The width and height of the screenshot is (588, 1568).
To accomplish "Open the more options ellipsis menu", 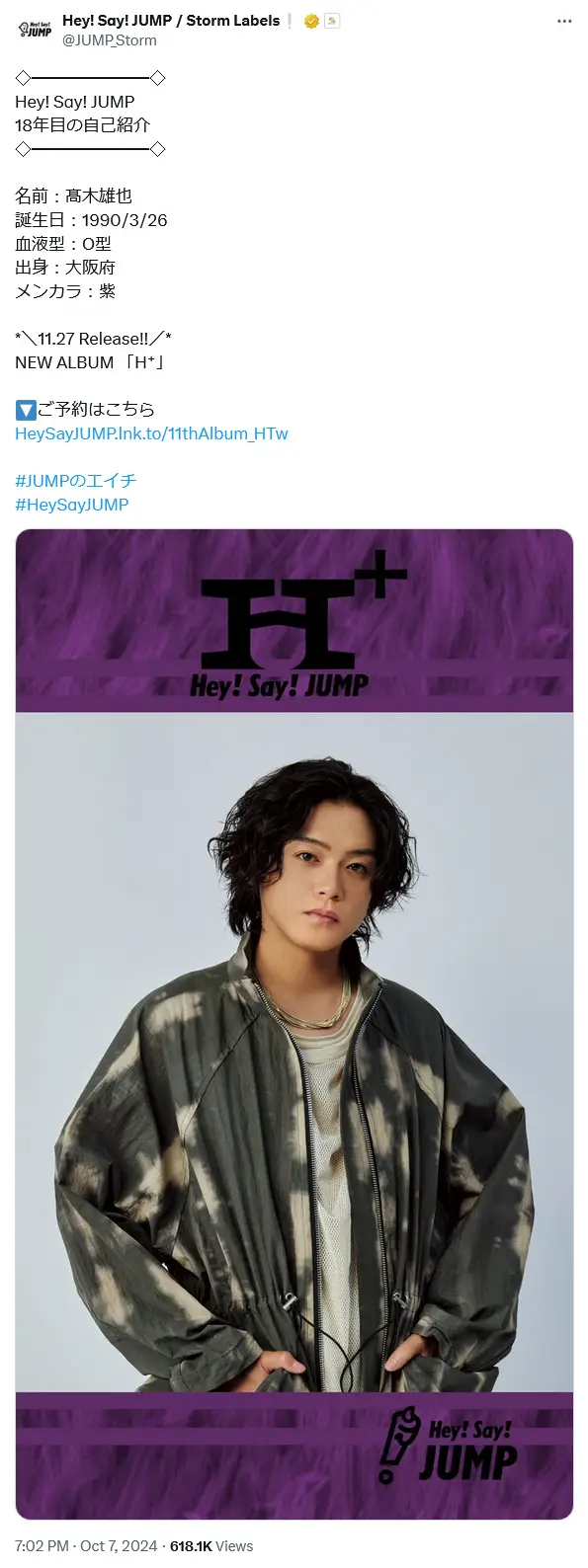I will [564, 21].
